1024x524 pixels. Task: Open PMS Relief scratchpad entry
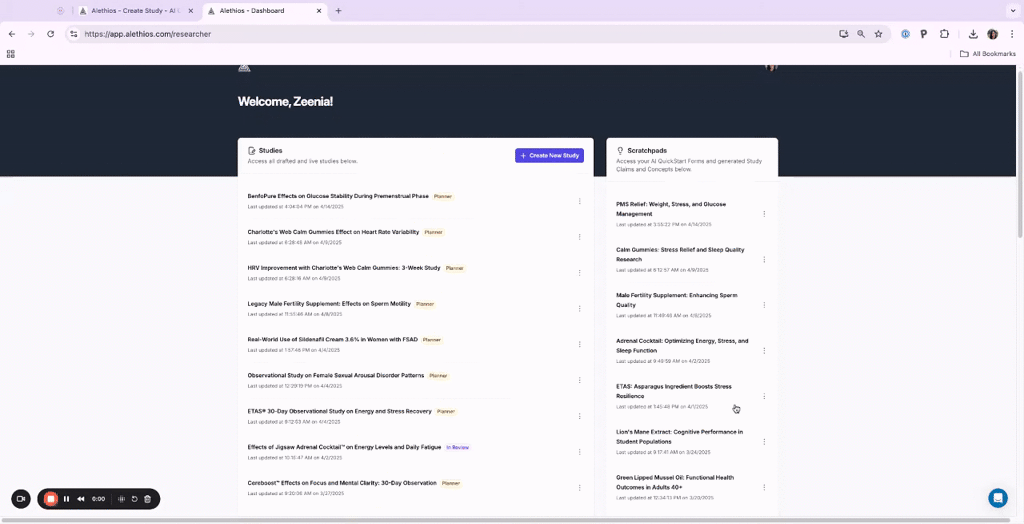pyautogui.click(x=671, y=209)
